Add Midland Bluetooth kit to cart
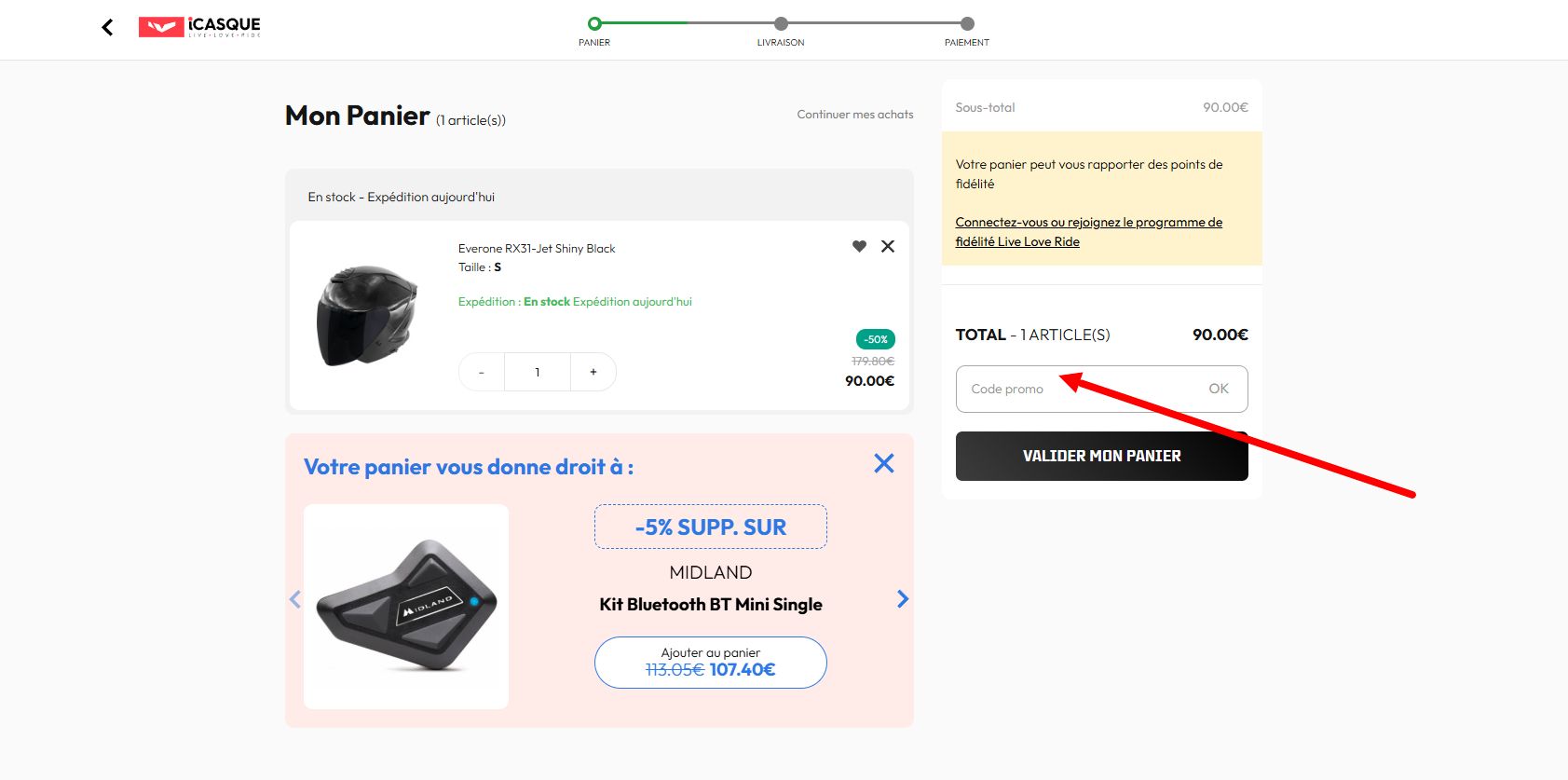Image resolution: width=1568 pixels, height=780 pixels. click(711, 663)
